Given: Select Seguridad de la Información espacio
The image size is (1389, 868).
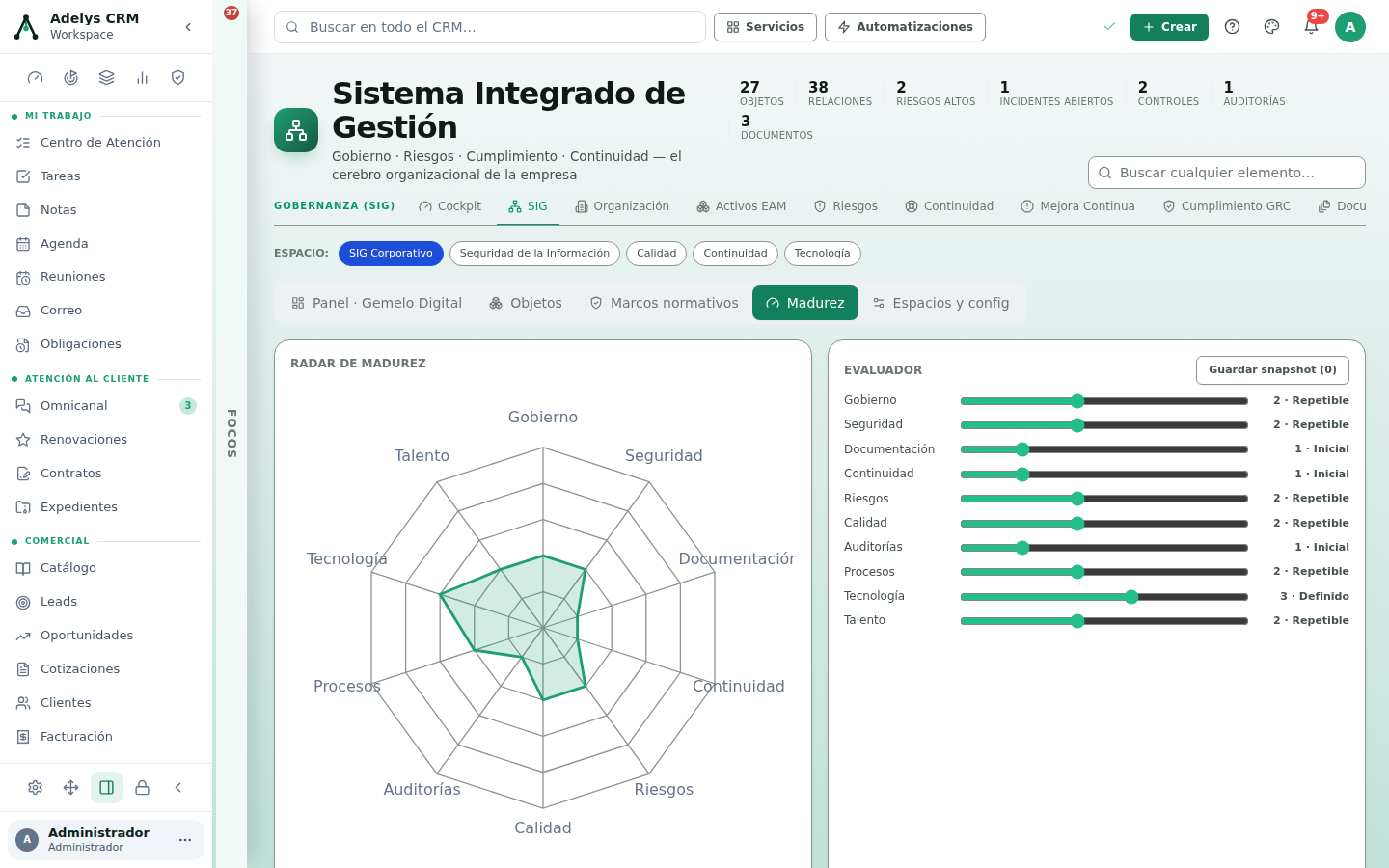Looking at the screenshot, I should (534, 254).
